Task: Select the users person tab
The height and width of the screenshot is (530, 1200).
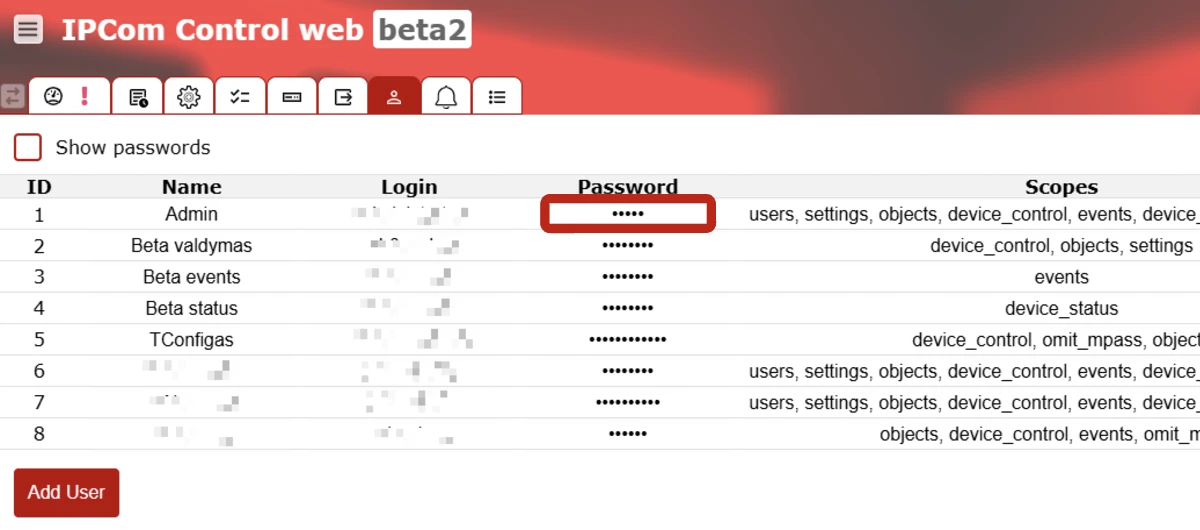Action: (394, 97)
